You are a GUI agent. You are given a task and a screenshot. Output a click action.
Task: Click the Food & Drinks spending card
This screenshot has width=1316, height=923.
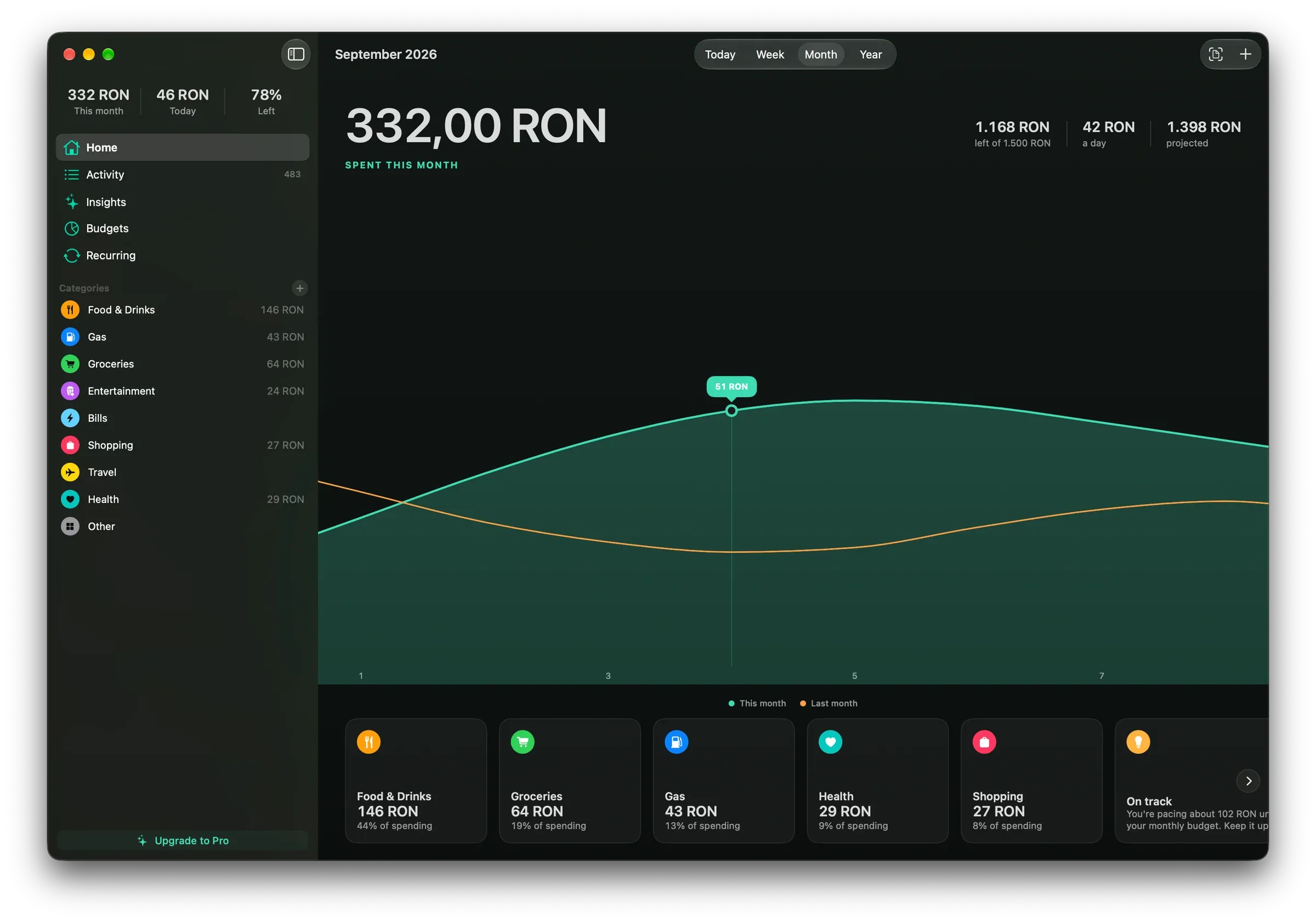point(416,781)
